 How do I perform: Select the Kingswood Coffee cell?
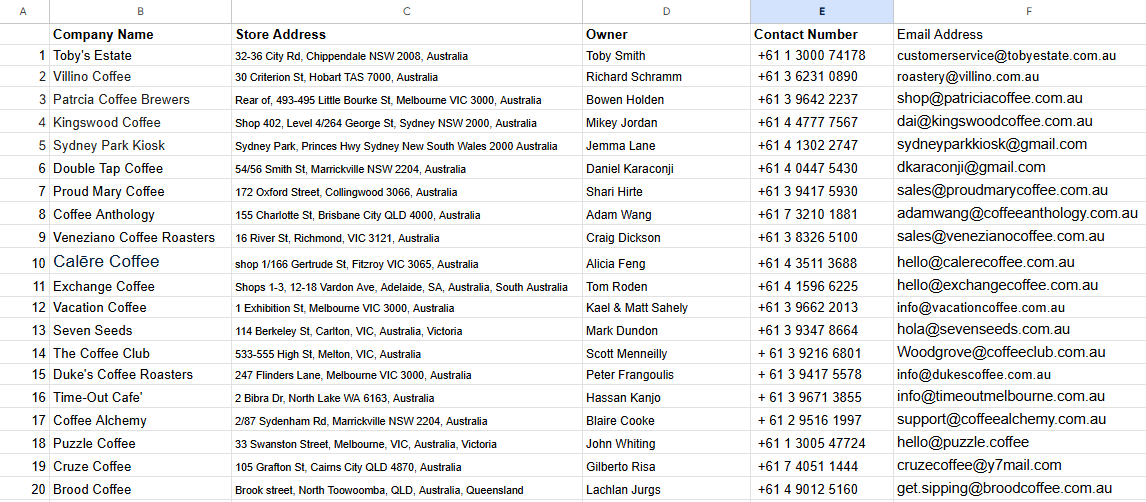pos(140,122)
